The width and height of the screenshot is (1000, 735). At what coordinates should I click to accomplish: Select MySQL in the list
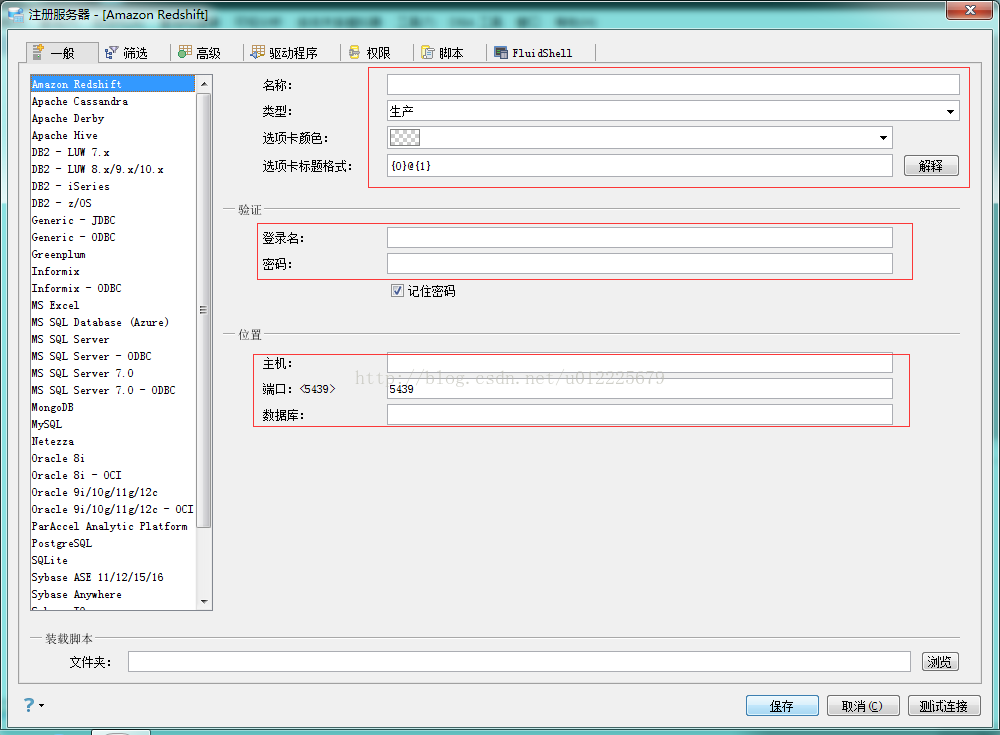tap(113, 424)
